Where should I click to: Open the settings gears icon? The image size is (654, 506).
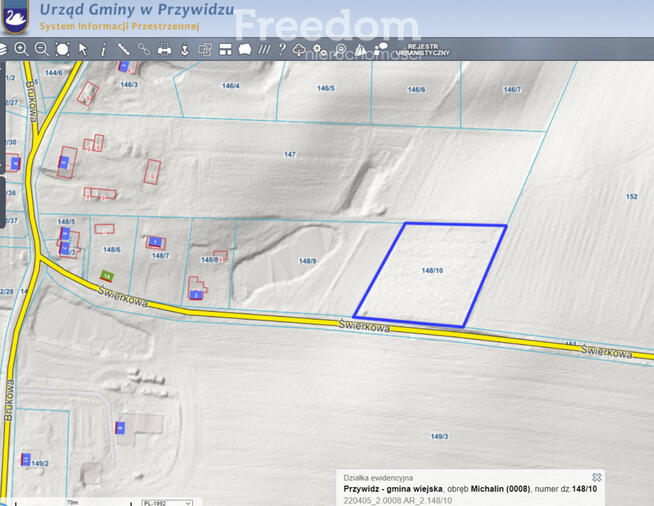[x=319, y=48]
